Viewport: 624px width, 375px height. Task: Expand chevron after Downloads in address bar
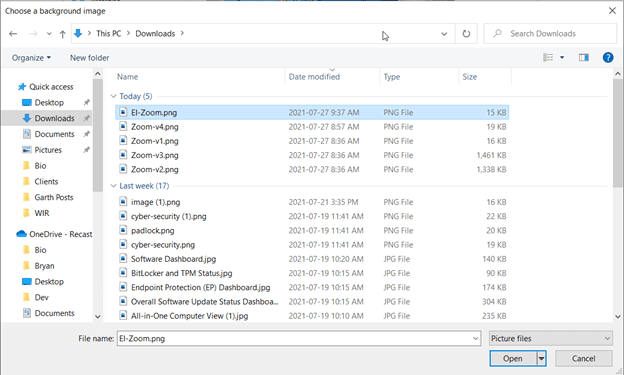(182, 33)
